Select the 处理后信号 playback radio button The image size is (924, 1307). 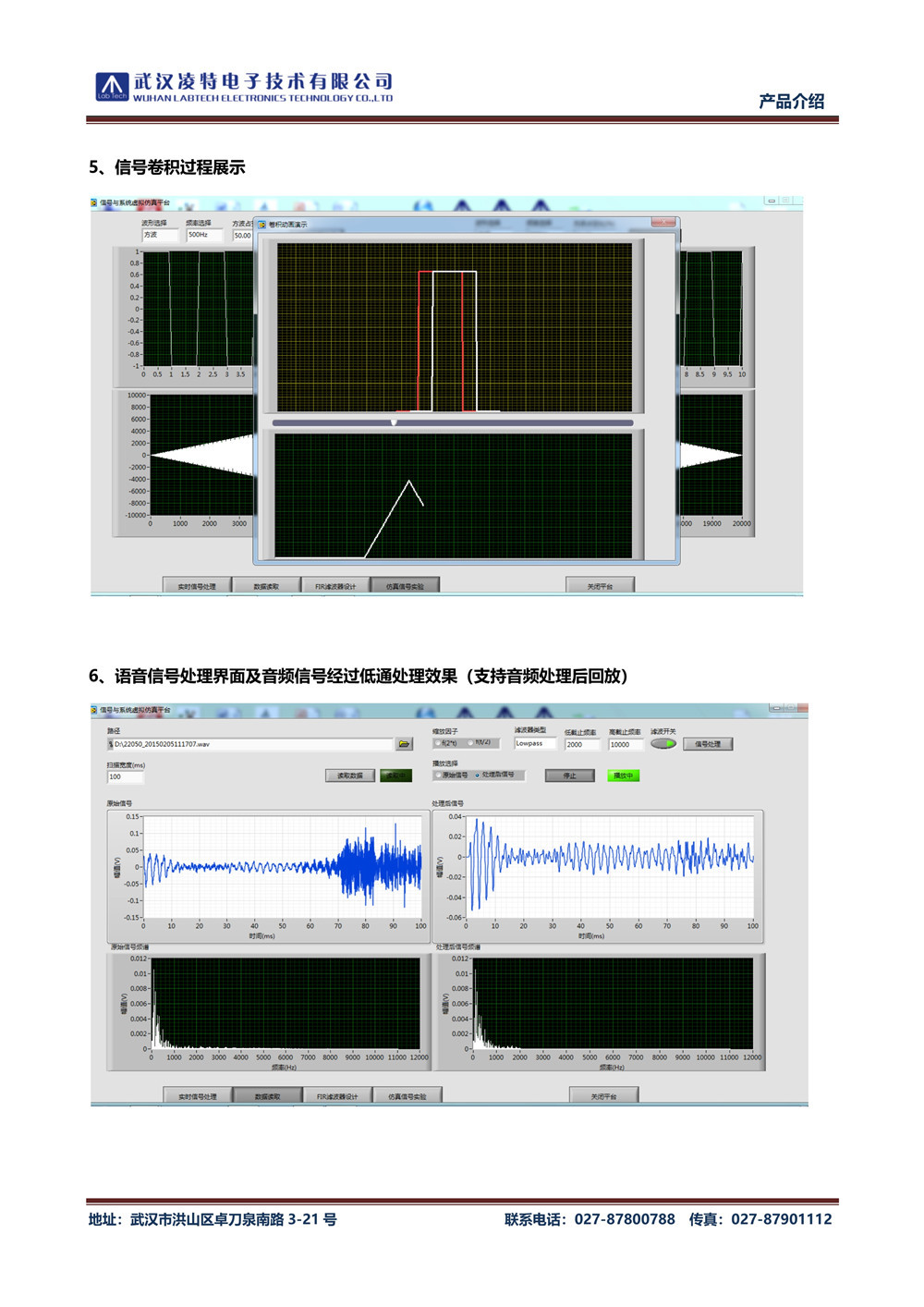click(478, 776)
